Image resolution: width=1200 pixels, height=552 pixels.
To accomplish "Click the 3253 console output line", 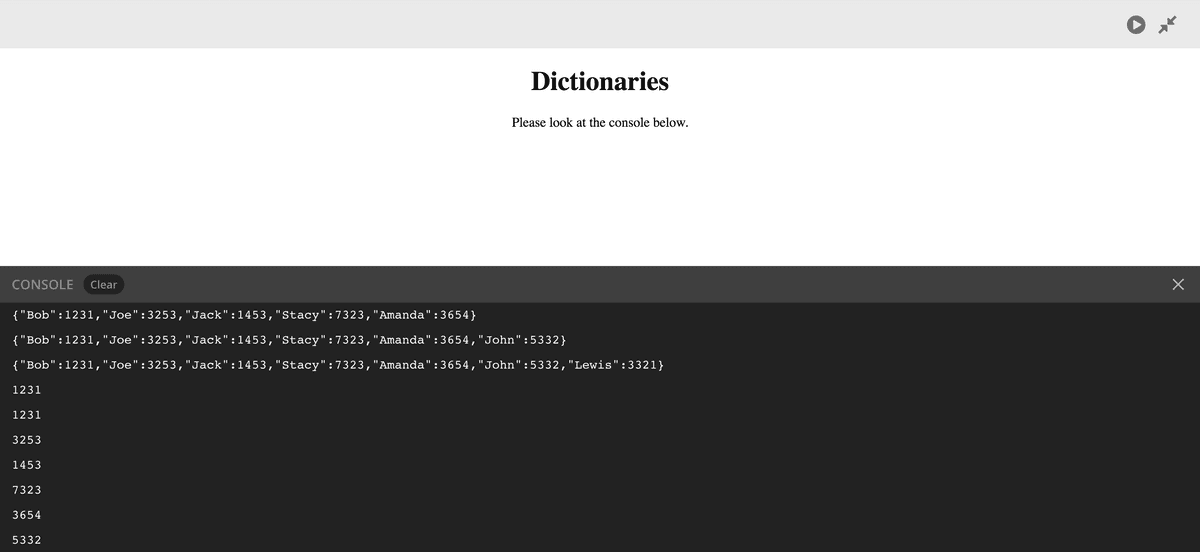I will (x=26, y=440).
